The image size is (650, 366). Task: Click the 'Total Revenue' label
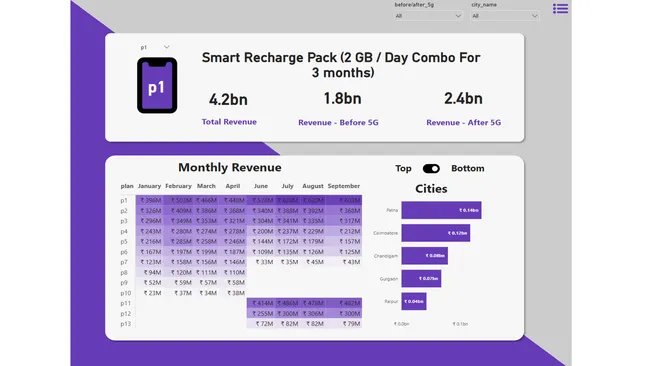(x=229, y=122)
